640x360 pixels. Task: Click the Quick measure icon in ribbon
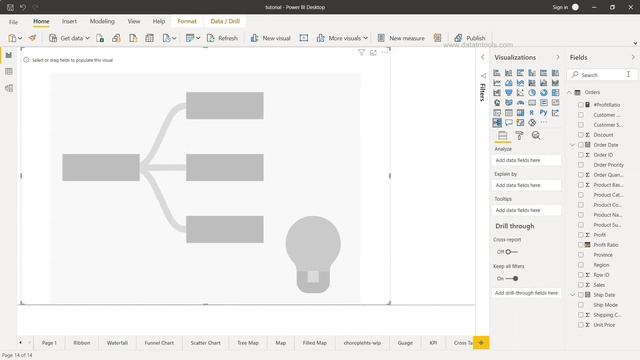438,38
